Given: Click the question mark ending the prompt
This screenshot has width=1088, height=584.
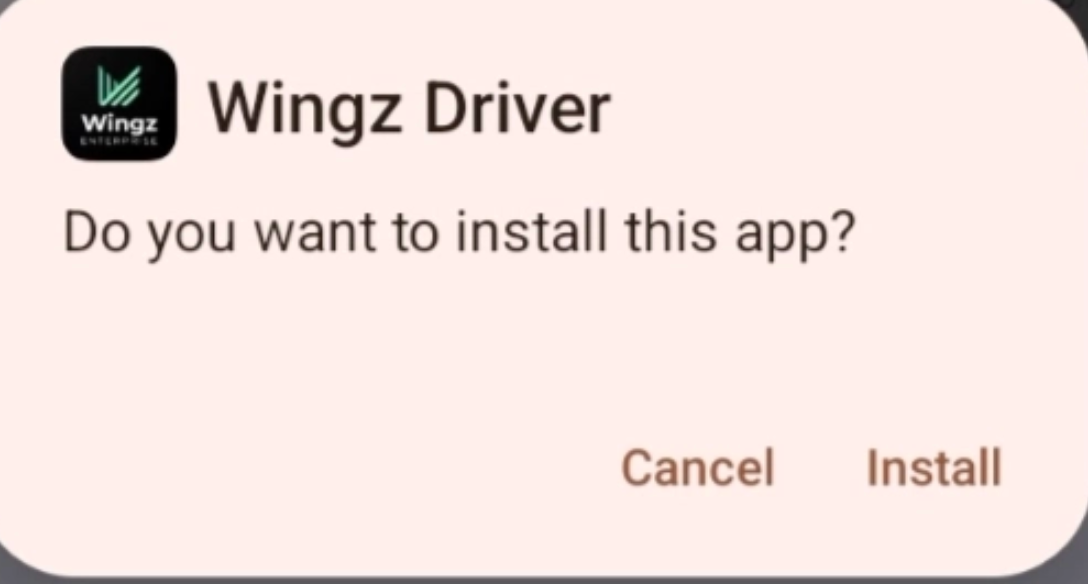Looking at the screenshot, I should point(844,232).
